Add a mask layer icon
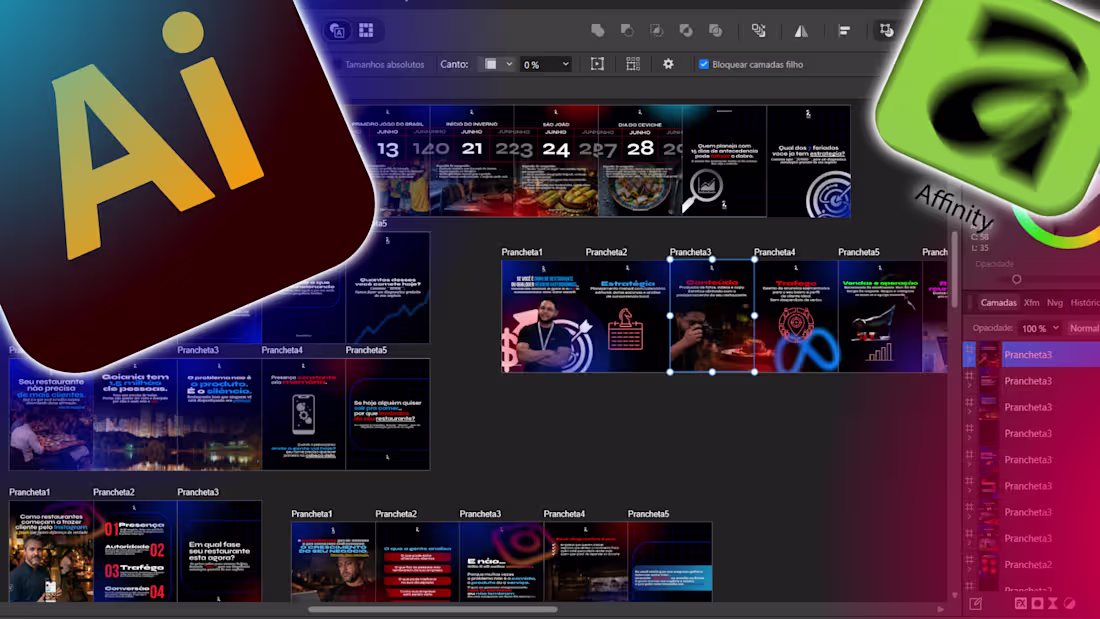 point(1037,604)
